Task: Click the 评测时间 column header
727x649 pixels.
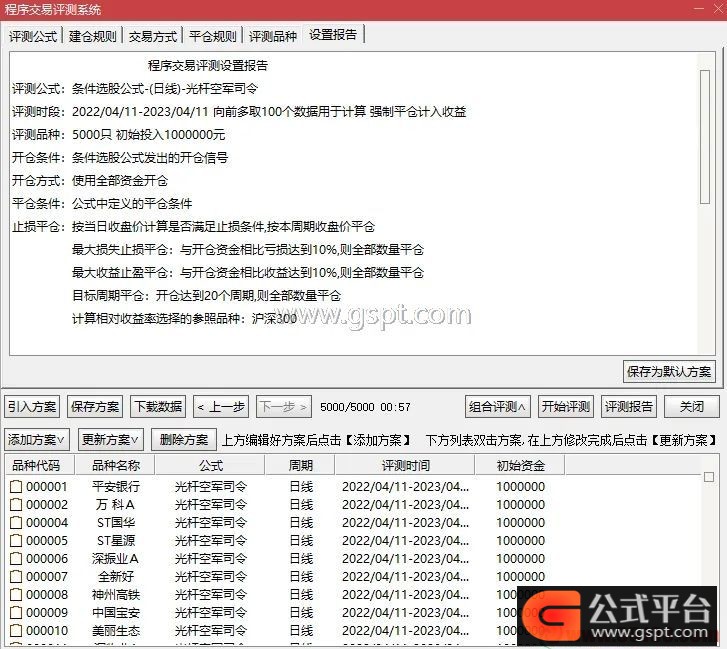Action: (405, 465)
